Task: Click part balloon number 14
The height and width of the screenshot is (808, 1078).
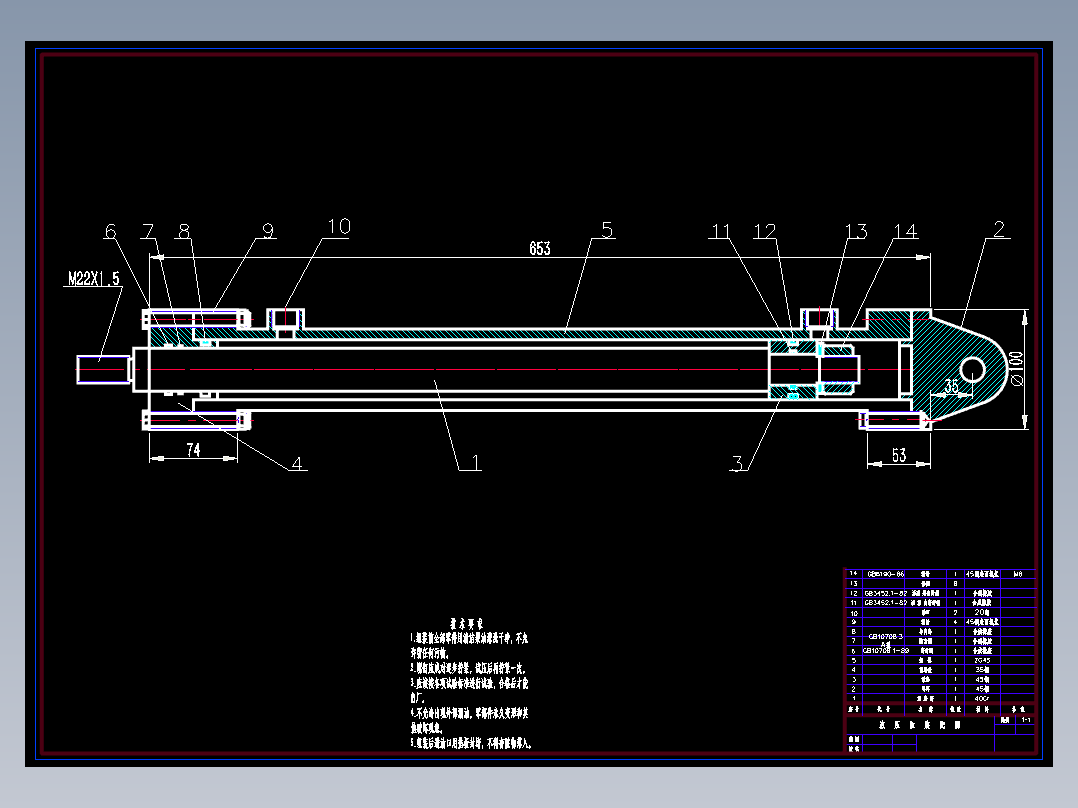Action: [905, 232]
